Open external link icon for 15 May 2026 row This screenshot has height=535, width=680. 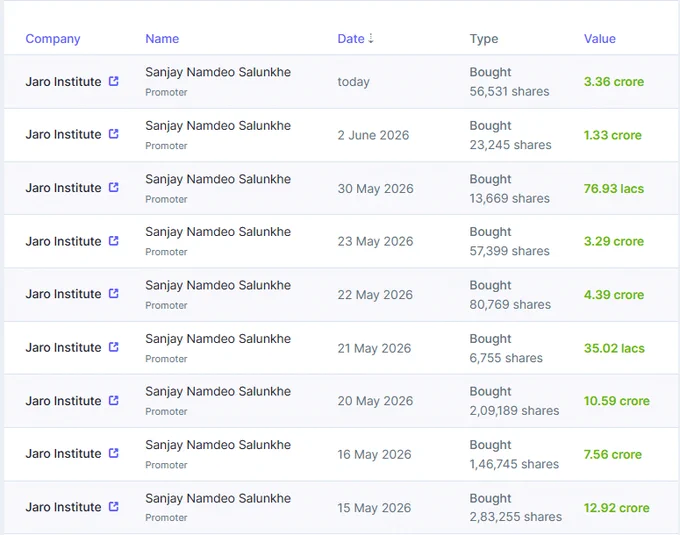pos(113,506)
